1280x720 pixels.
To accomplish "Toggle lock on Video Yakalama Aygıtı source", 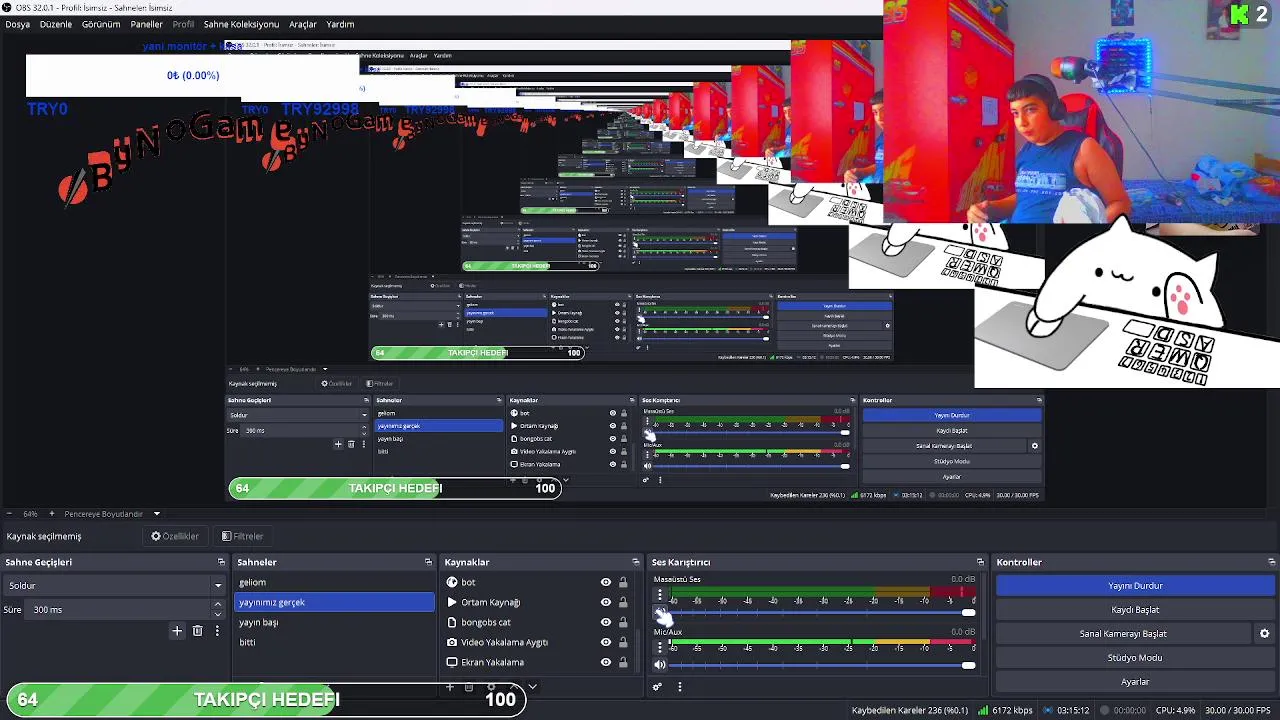I will [622, 642].
